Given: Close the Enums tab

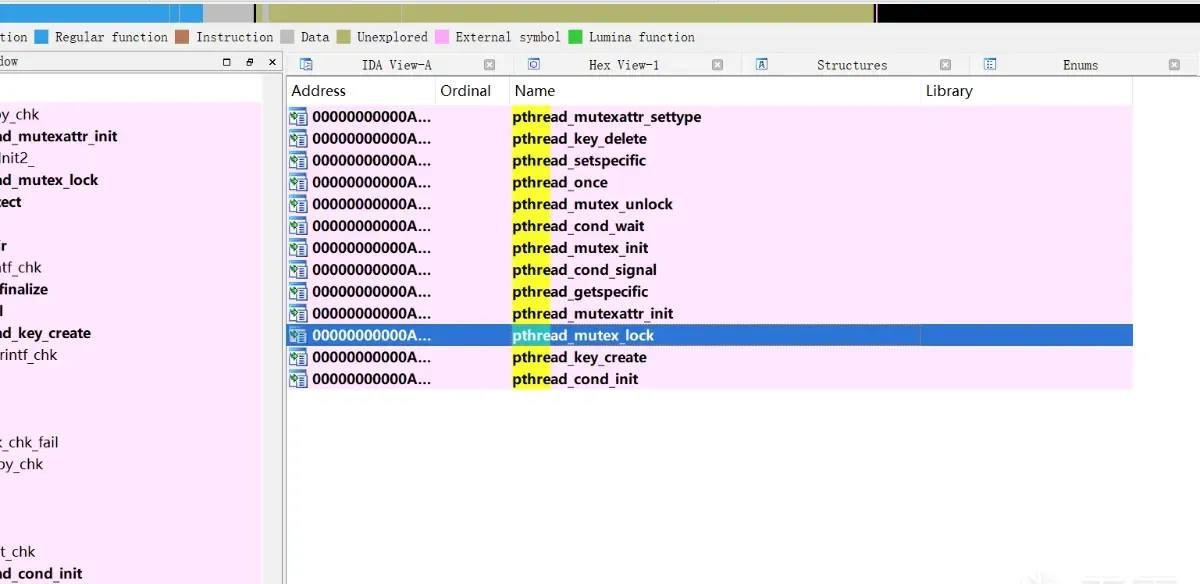Looking at the screenshot, I should [x=1174, y=65].
